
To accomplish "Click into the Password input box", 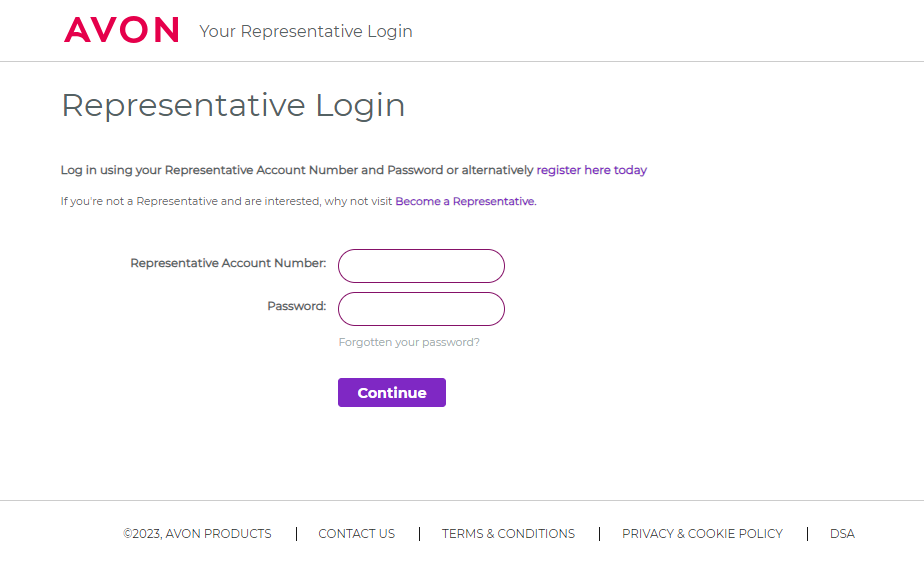I will [x=421, y=309].
